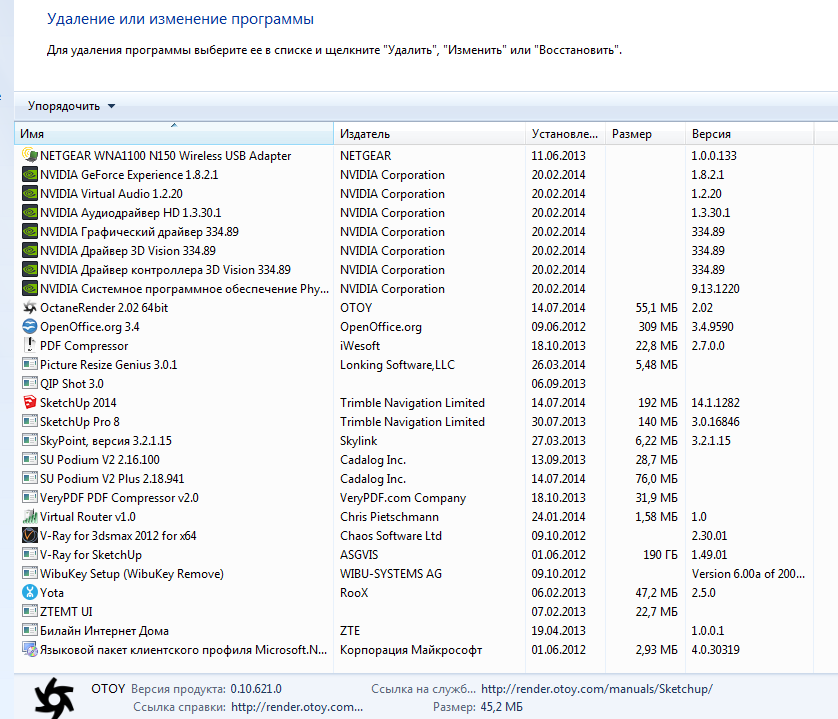Select the SketchUp 2014 program name
The width and height of the screenshot is (838, 719).
(x=78, y=403)
